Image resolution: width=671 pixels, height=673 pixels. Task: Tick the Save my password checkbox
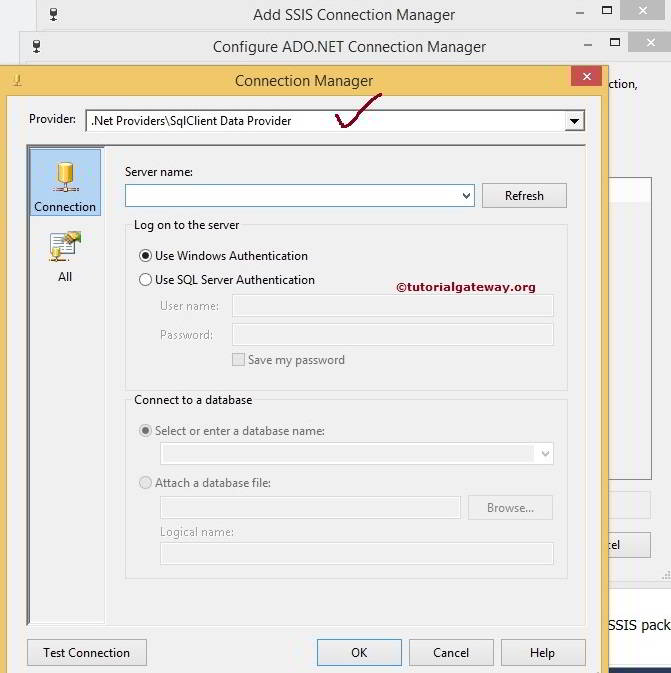pos(238,360)
